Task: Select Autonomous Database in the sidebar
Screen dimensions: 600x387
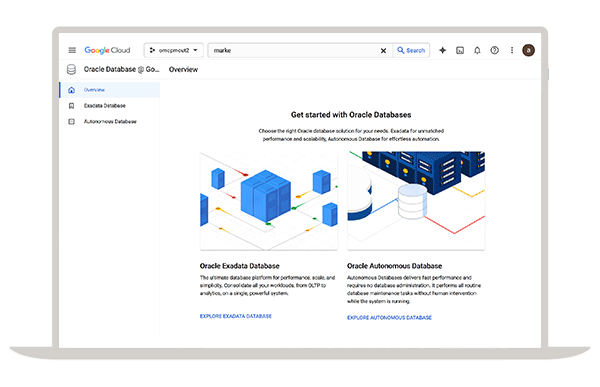Action: click(109, 121)
